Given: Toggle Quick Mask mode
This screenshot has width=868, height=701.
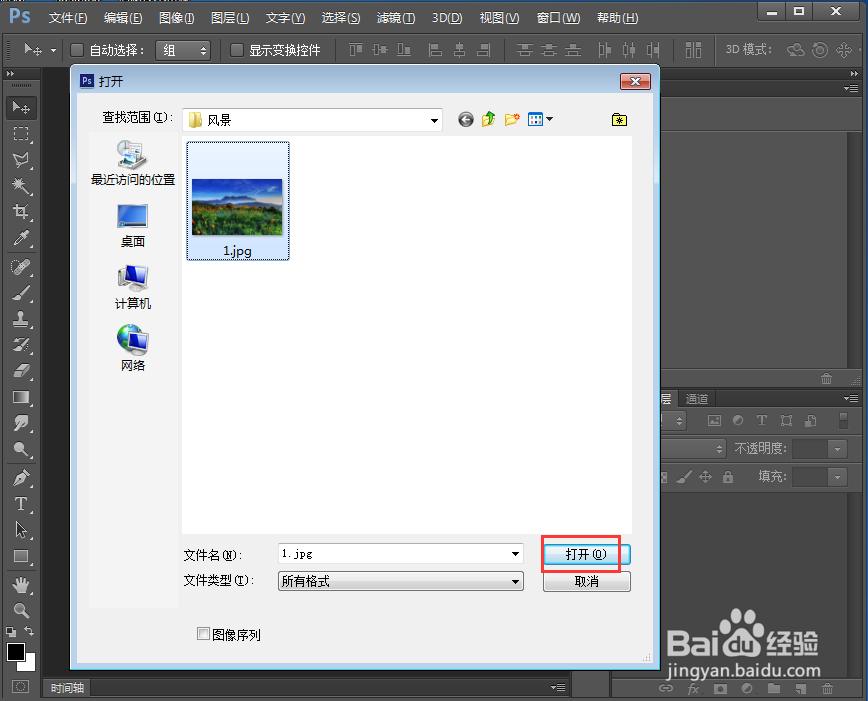Looking at the screenshot, I should coord(20,687).
